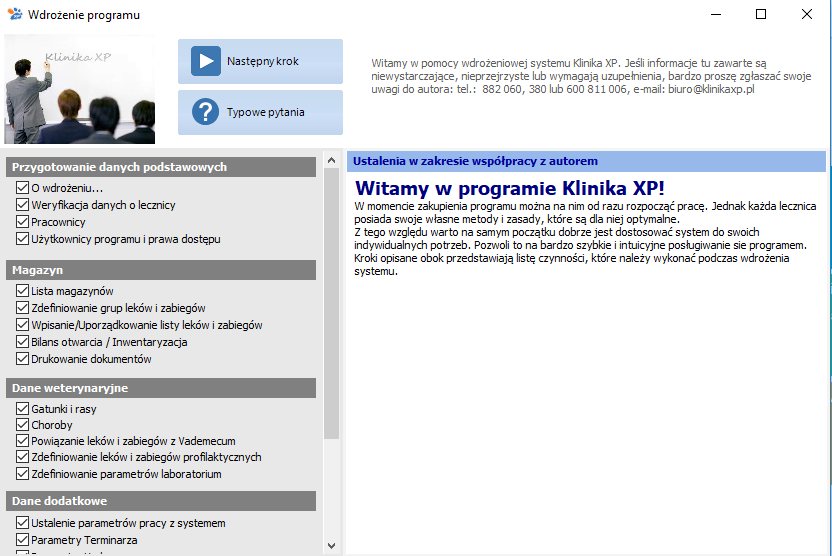Select 'Gatunki i rasy' step text
This screenshot has height=556, width=832.
(64, 409)
